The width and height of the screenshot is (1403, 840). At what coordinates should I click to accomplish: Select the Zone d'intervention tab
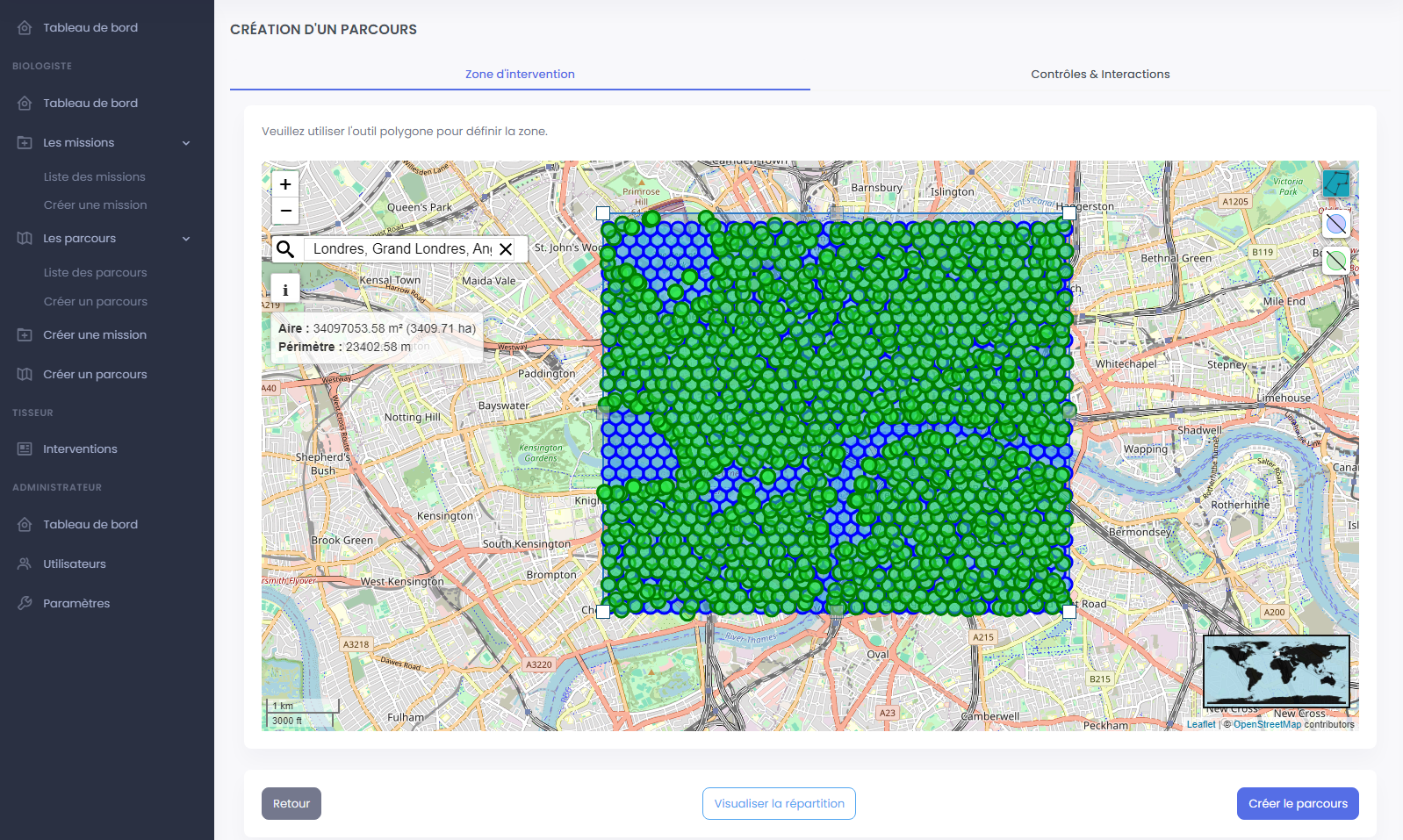tap(520, 75)
